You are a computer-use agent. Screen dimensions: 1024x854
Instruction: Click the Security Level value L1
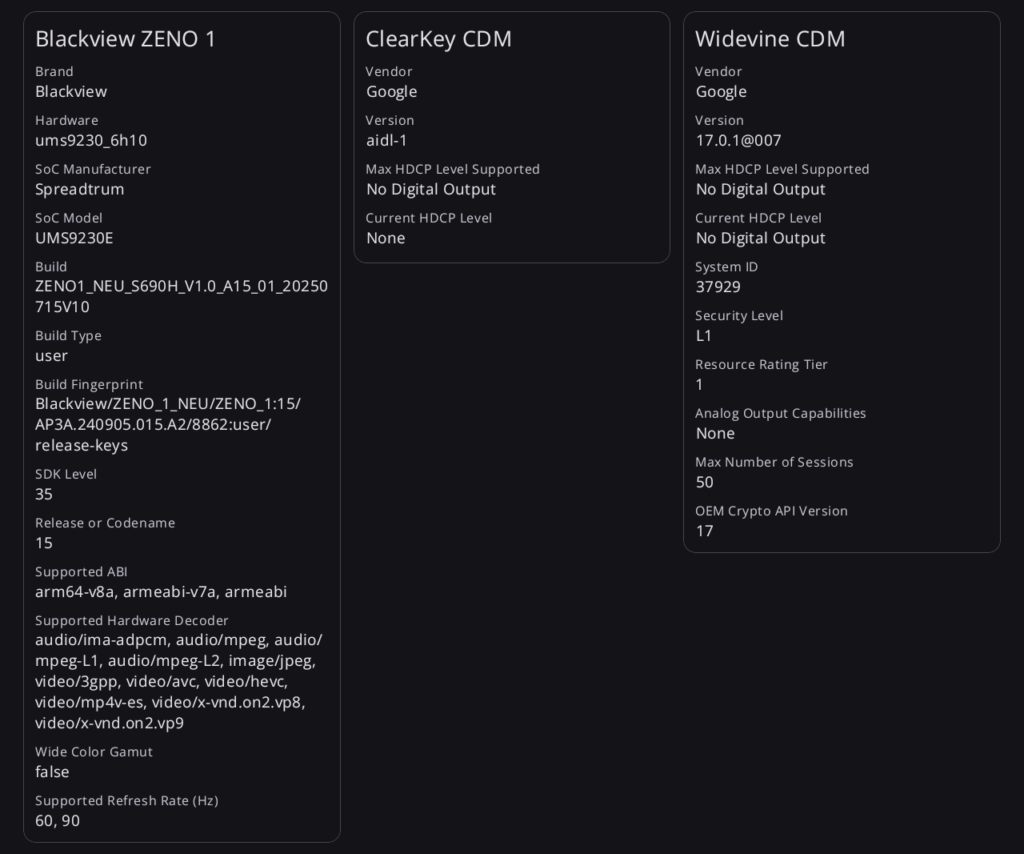pyautogui.click(x=703, y=336)
